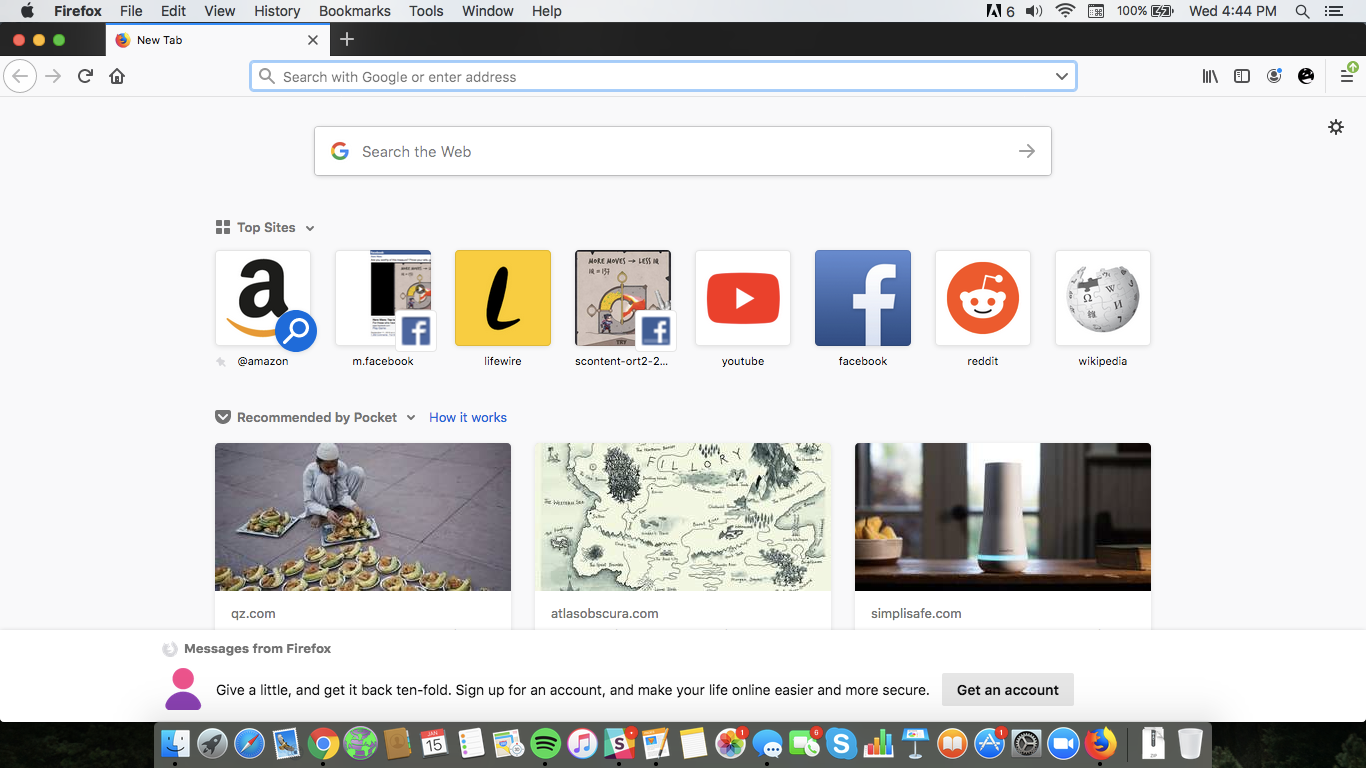Open iTunes from the Dock
Screen dimensions: 1366x768
tap(582, 743)
